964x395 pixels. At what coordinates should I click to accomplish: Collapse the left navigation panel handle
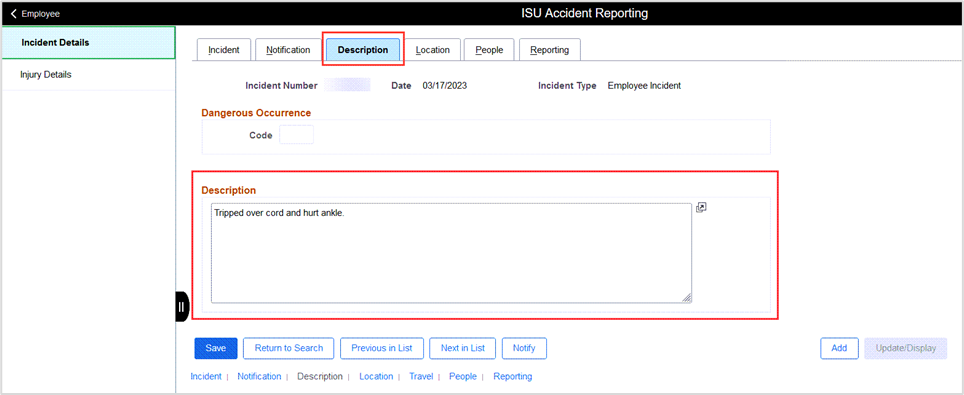coord(181,307)
